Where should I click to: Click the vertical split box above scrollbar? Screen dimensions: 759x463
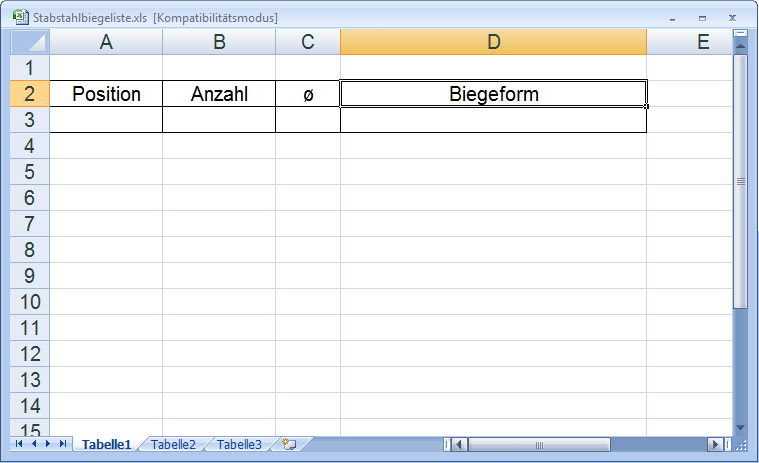tap(740, 33)
